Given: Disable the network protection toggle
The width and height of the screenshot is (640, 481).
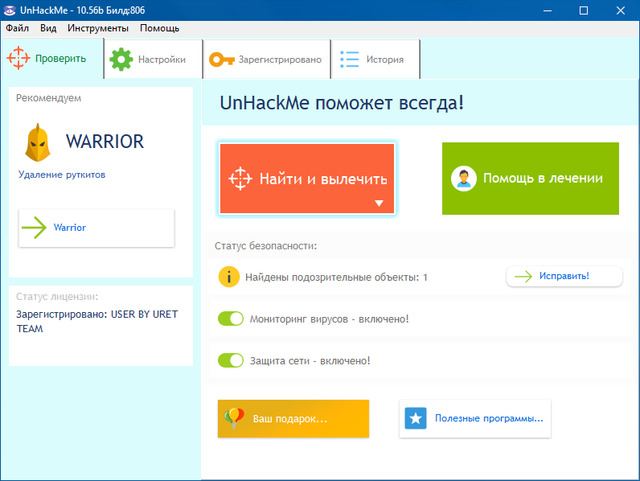Looking at the screenshot, I should pos(231,360).
